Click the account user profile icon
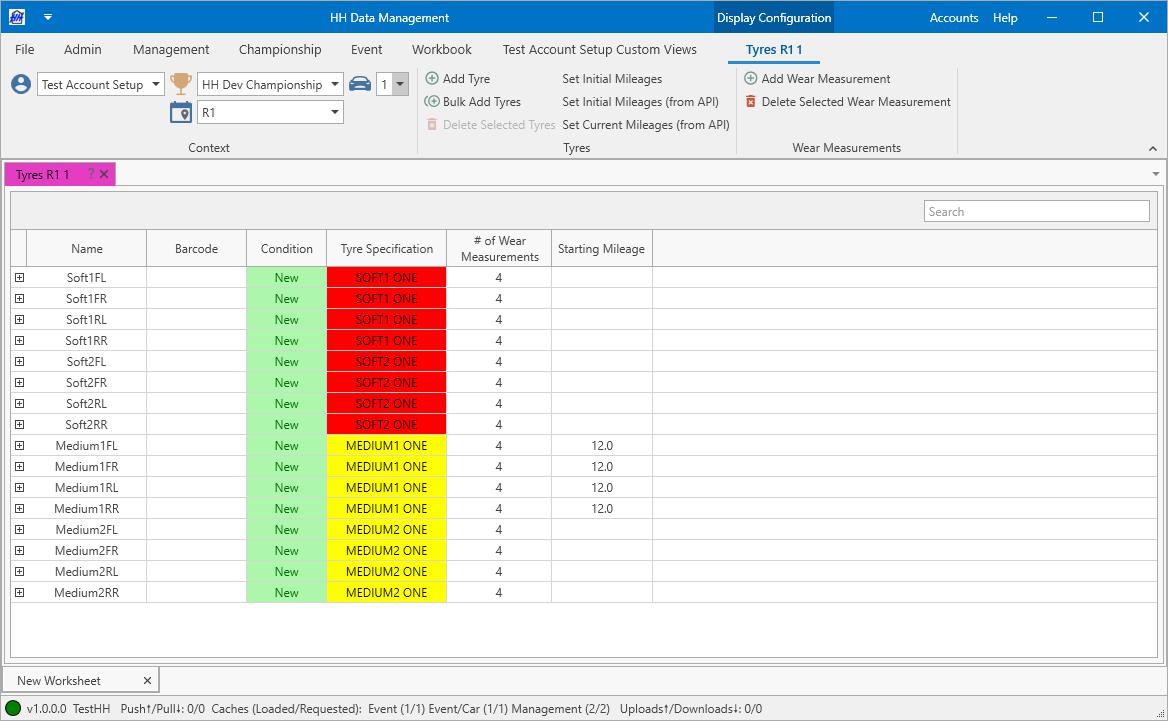 (x=21, y=84)
